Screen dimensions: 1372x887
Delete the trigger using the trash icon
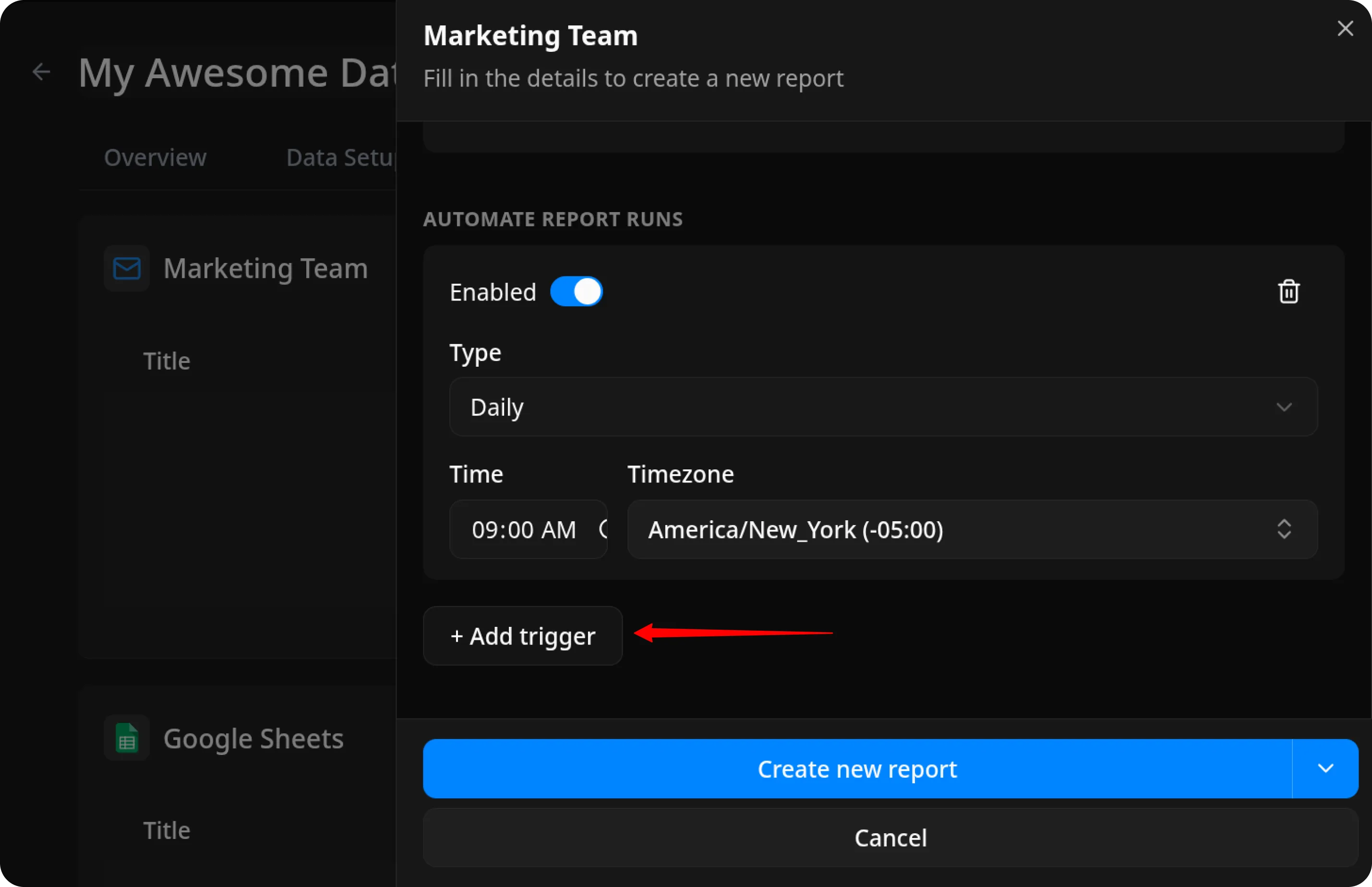(x=1288, y=291)
